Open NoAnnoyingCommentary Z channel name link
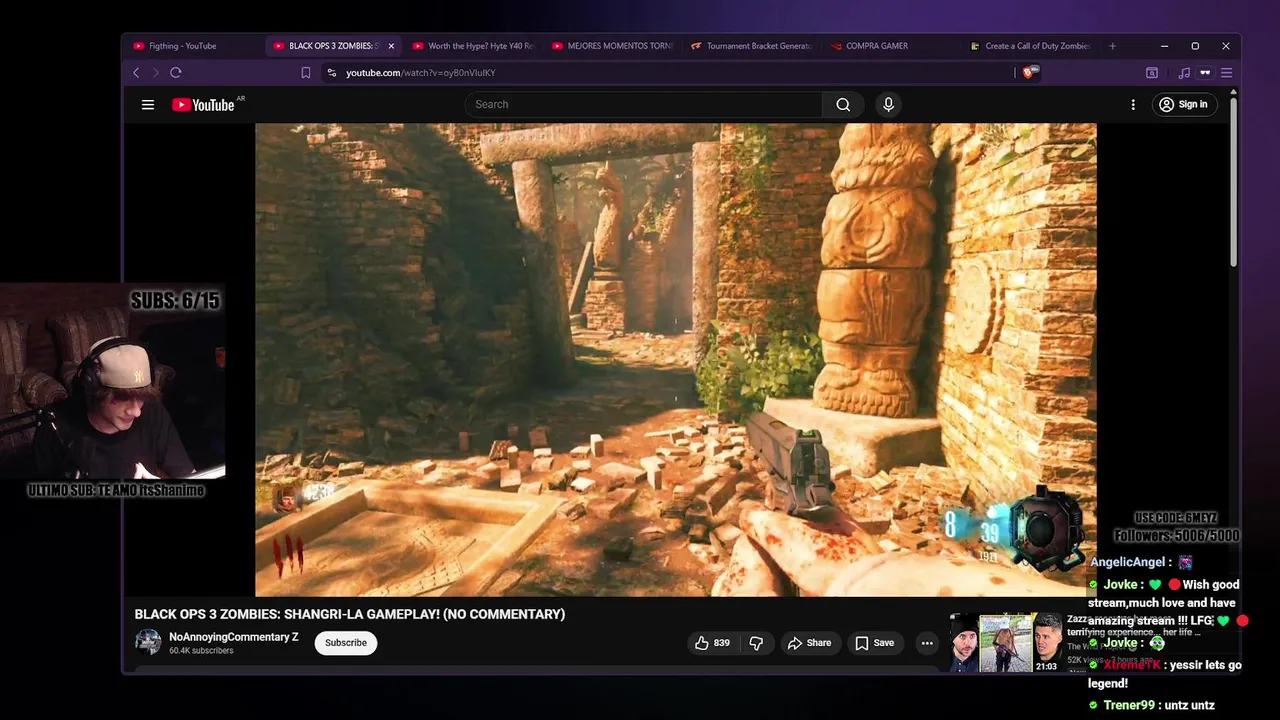 coord(234,637)
